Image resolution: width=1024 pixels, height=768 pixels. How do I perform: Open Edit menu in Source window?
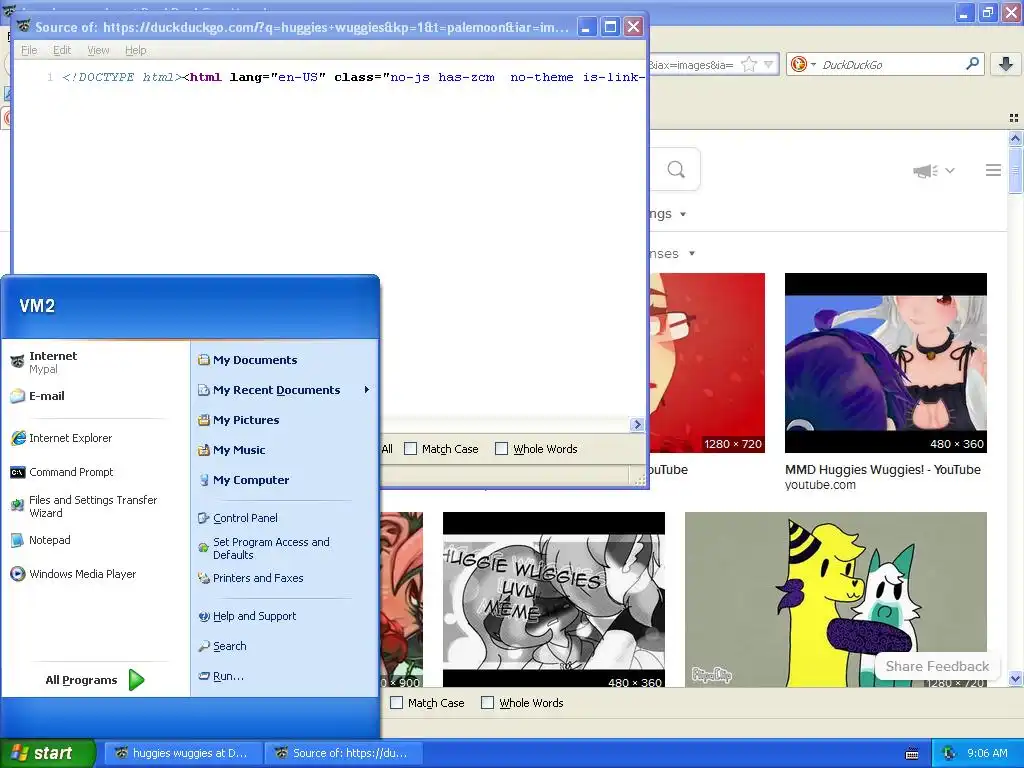pos(62,50)
